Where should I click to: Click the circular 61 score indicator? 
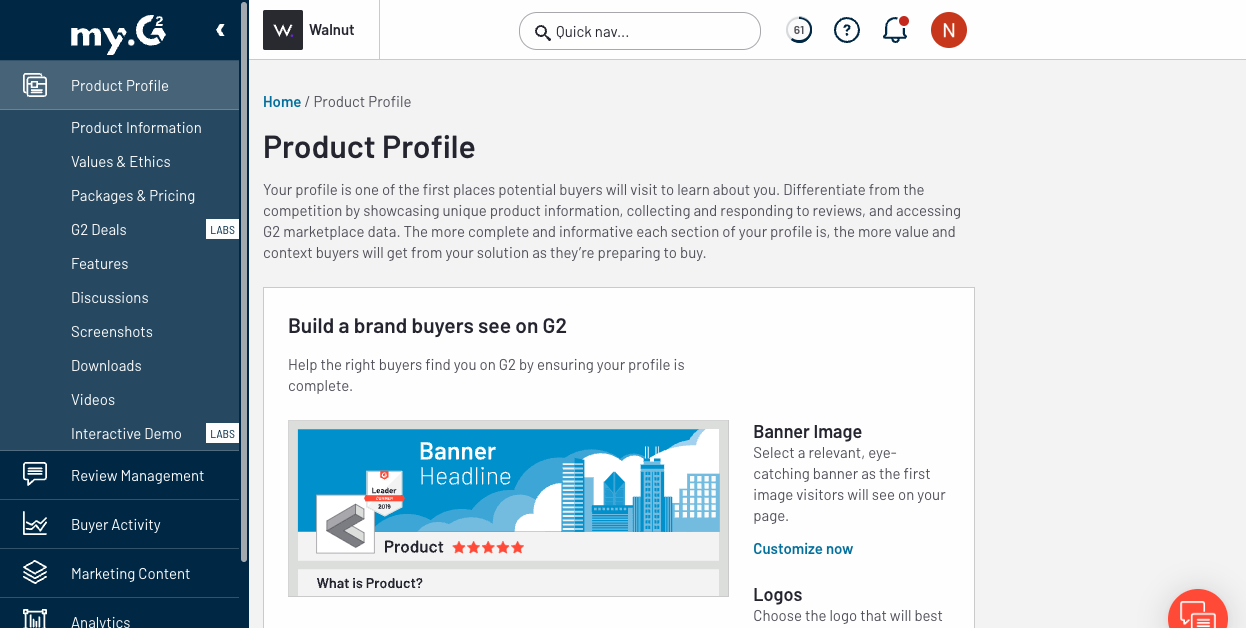(799, 31)
